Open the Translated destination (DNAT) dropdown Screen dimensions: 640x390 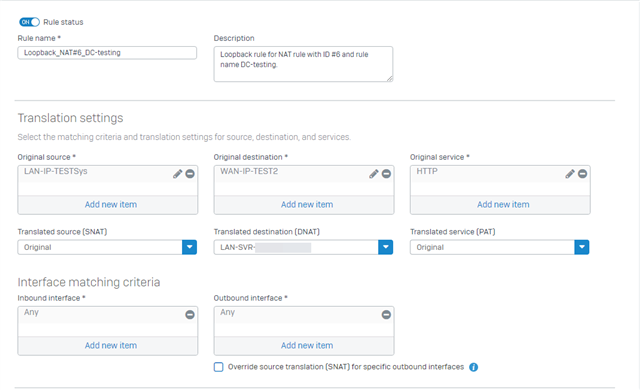coord(385,247)
